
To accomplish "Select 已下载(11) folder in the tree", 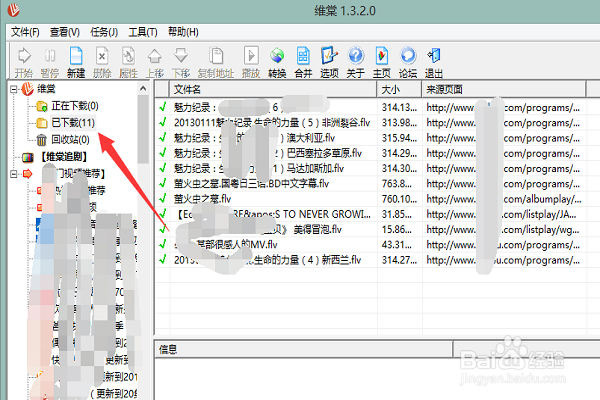I will 73,122.
